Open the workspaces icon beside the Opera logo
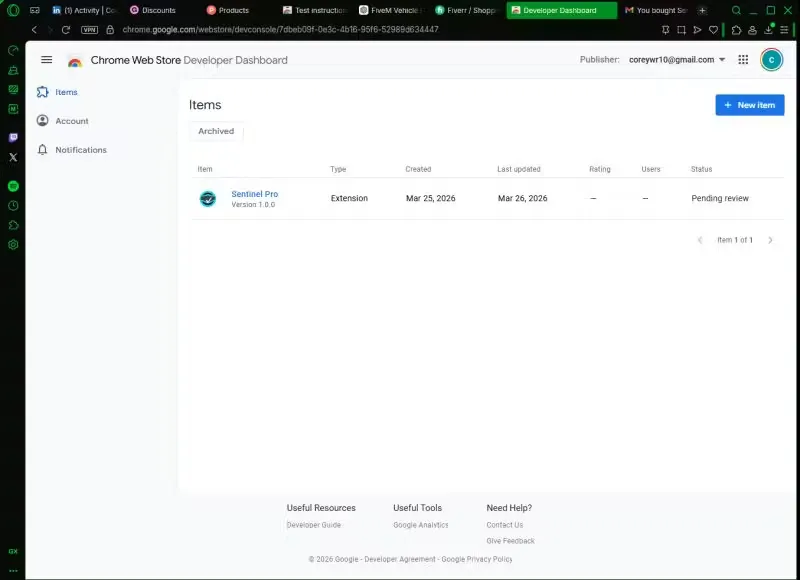This screenshot has width=800, height=580. (35, 10)
